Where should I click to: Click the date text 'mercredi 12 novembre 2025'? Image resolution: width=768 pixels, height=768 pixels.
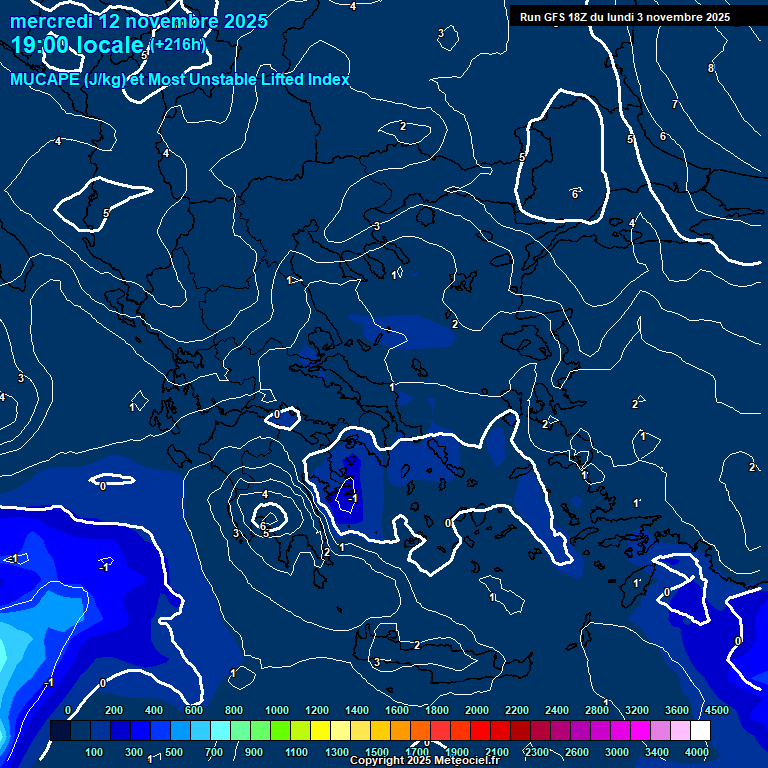click(139, 22)
